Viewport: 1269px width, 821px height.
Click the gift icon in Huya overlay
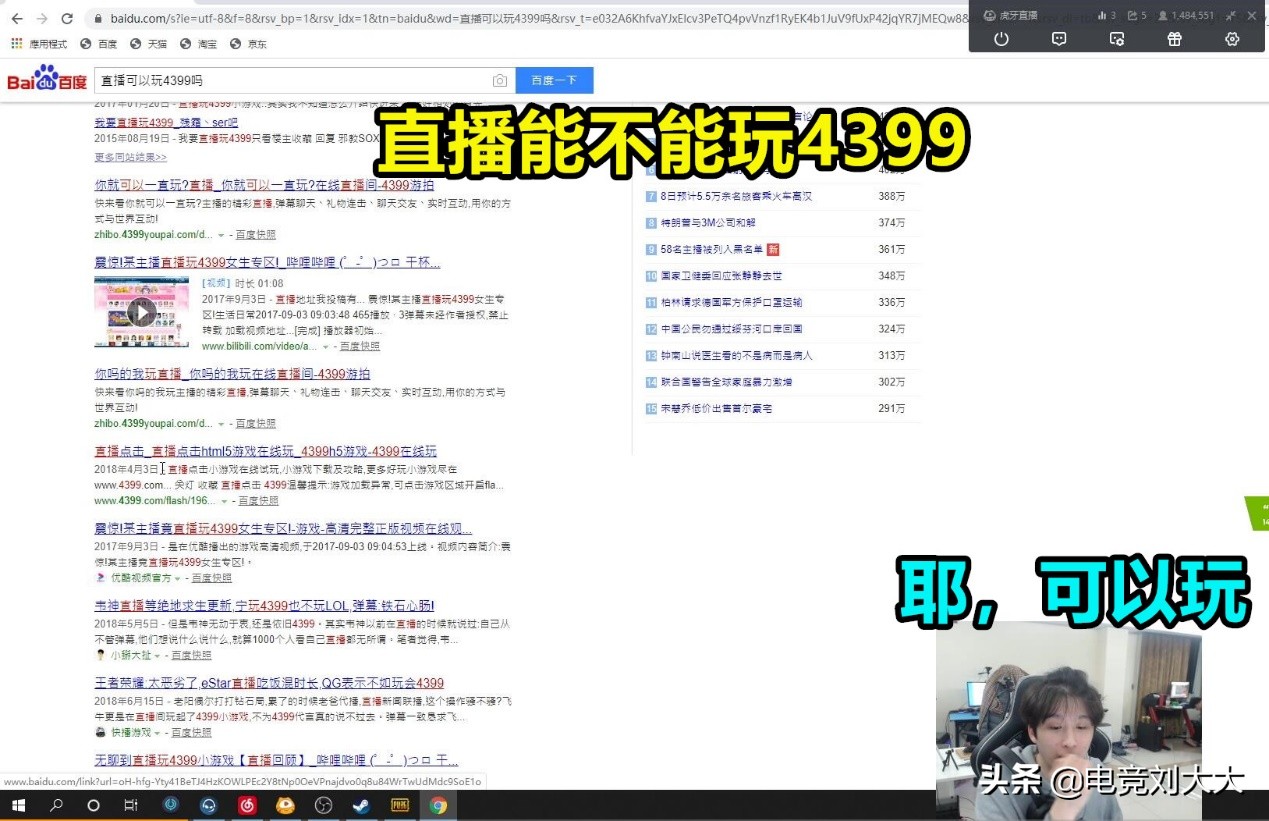pos(1174,39)
